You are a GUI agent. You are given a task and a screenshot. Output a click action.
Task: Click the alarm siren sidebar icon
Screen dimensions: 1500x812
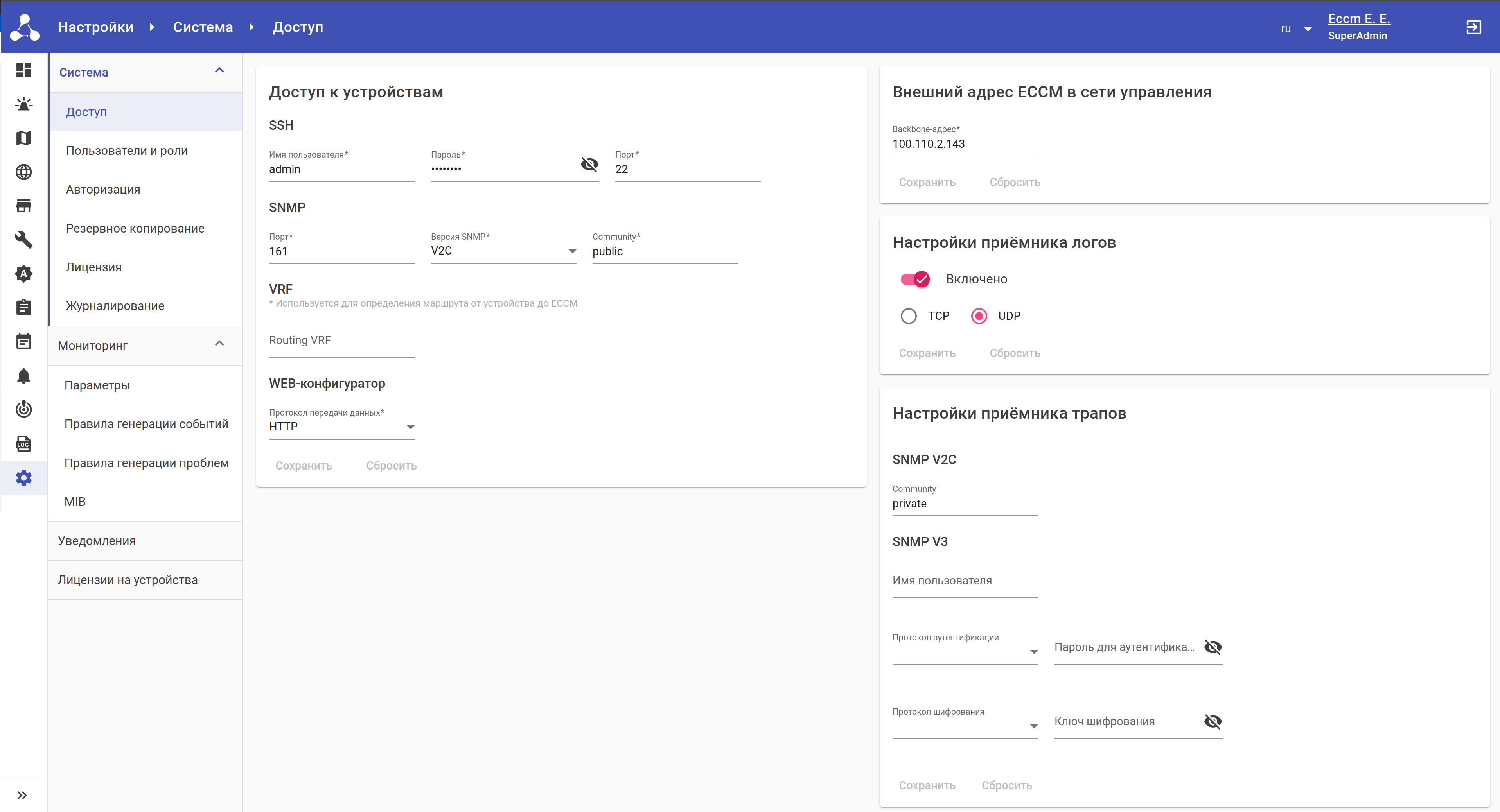coord(23,105)
